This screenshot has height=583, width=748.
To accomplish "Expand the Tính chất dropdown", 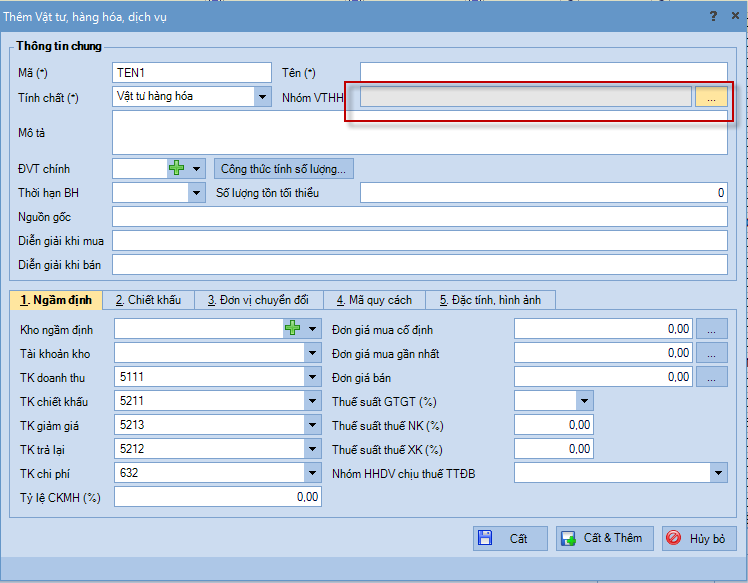I will 262,97.
